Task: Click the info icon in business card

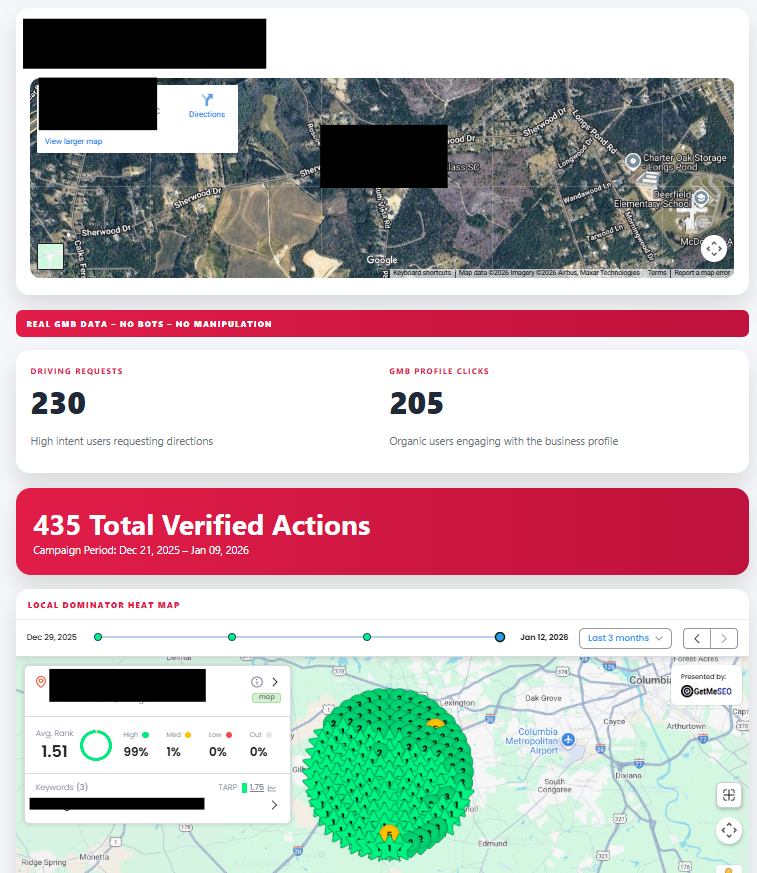Action: [257, 682]
